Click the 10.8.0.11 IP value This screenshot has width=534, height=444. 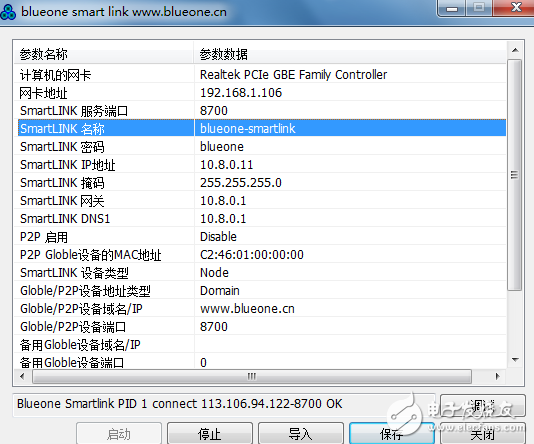[226, 165]
